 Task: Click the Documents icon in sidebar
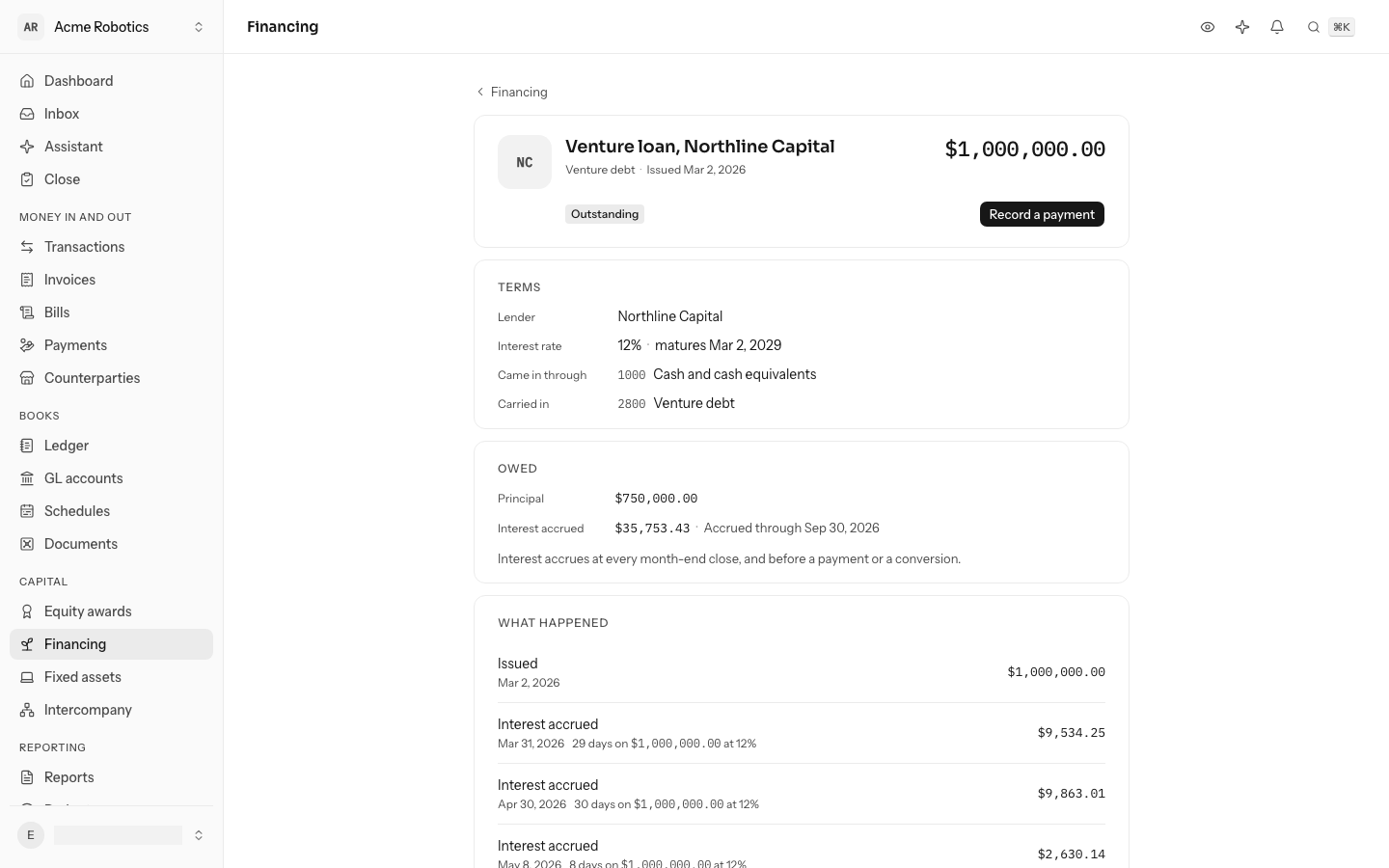click(27, 544)
